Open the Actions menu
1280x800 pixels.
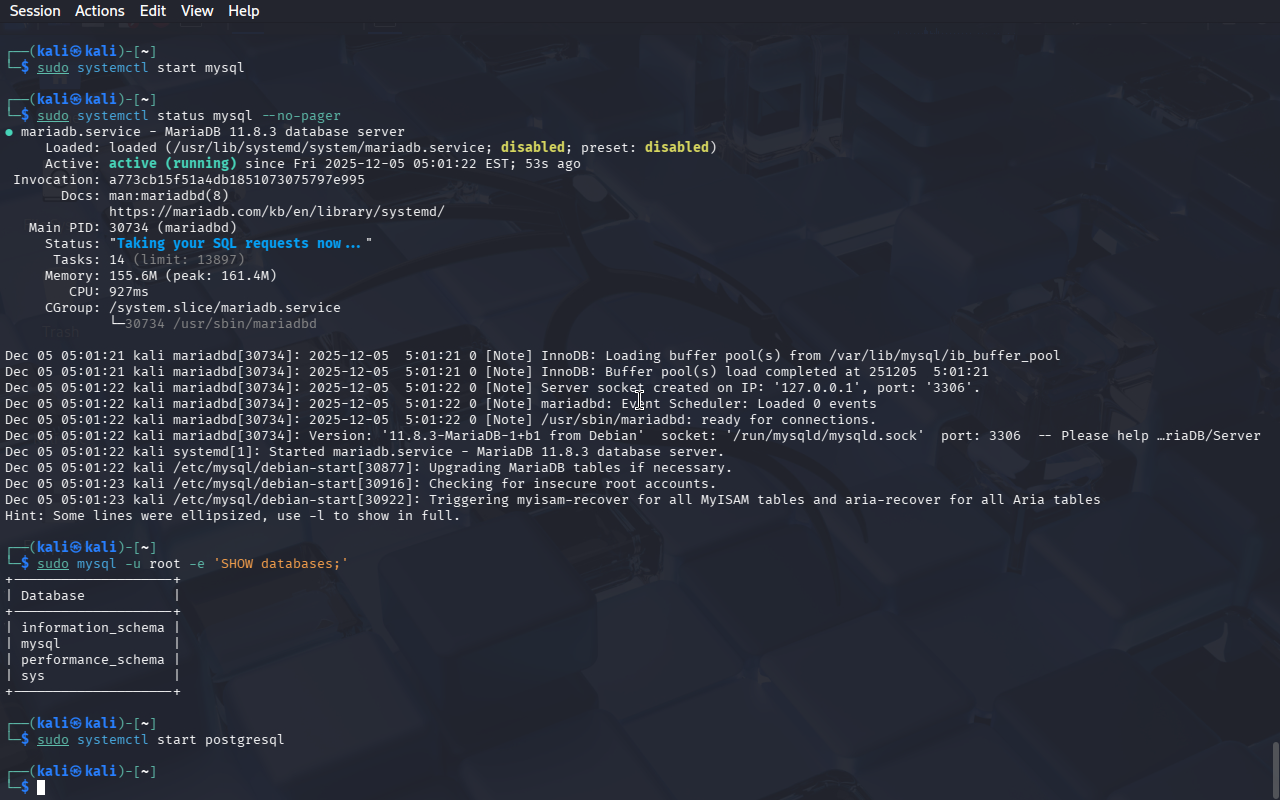tap(100, 11)
